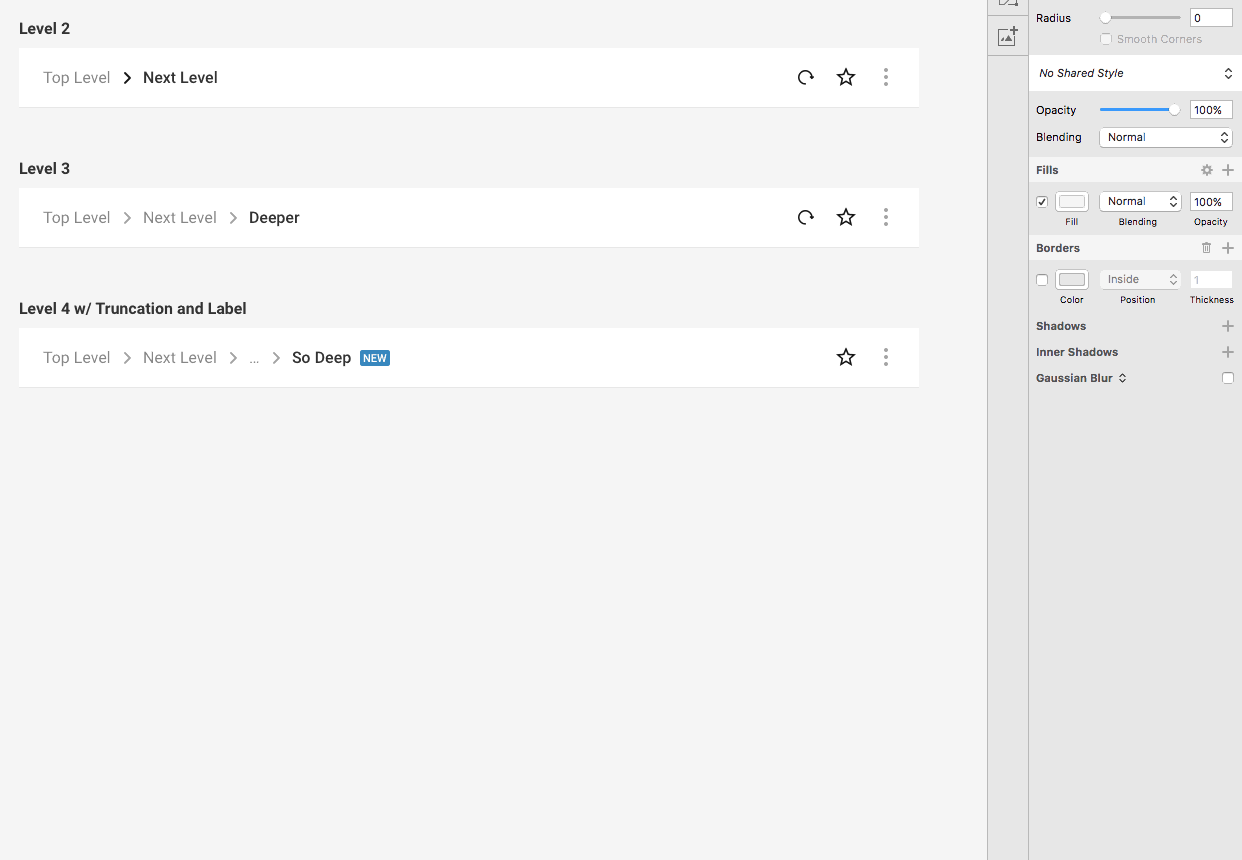
Task: Open the kebab menu on the Level 4 breadcrumb
Action: point(886,357)
